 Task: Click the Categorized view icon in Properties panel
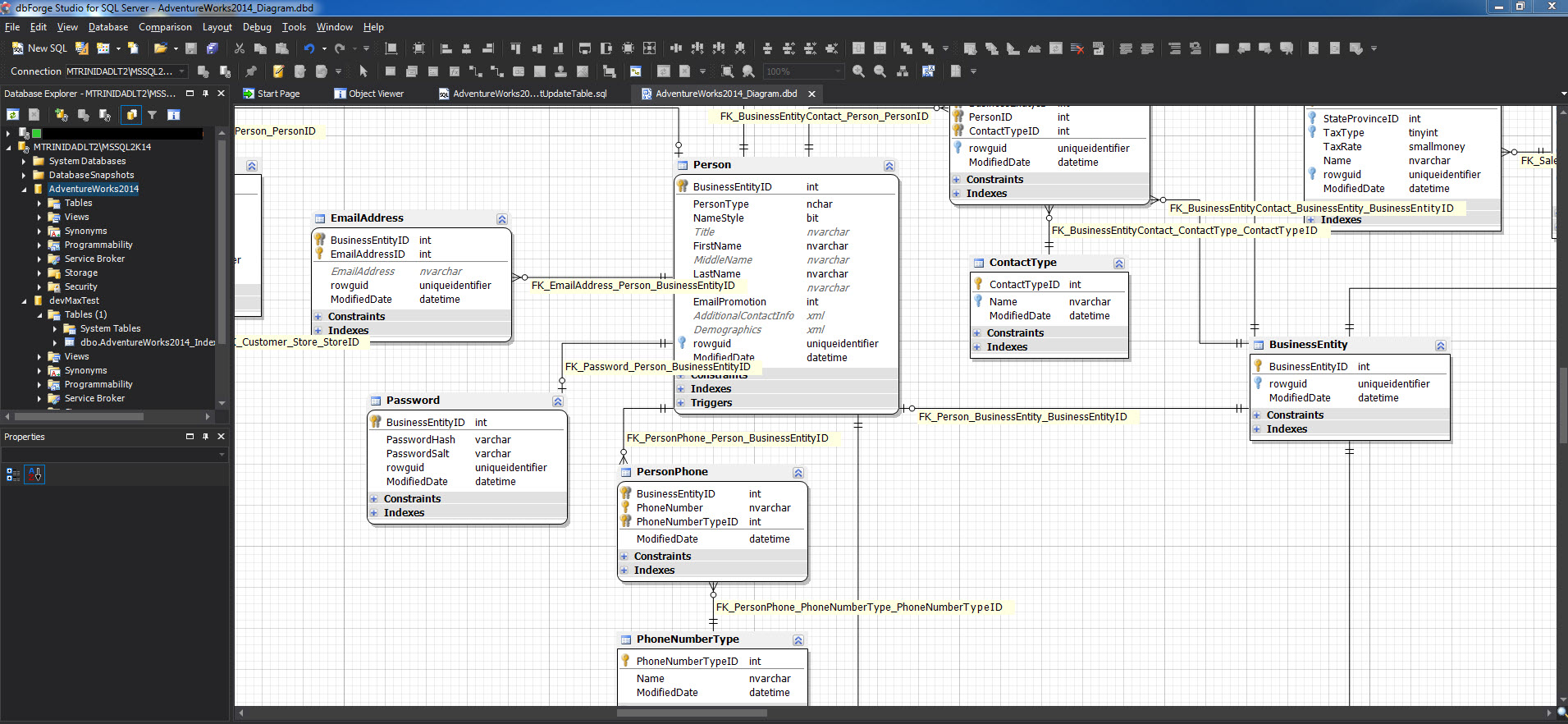[13, 474]
